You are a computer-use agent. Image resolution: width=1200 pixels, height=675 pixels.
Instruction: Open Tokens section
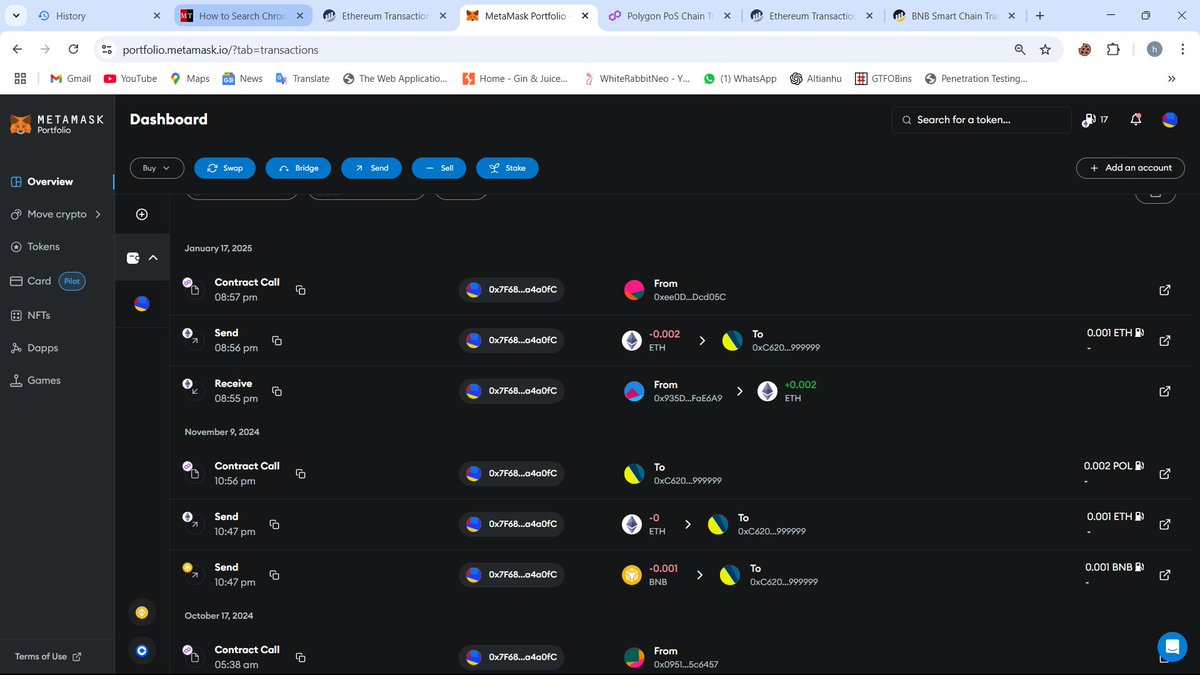click(43, 246)
